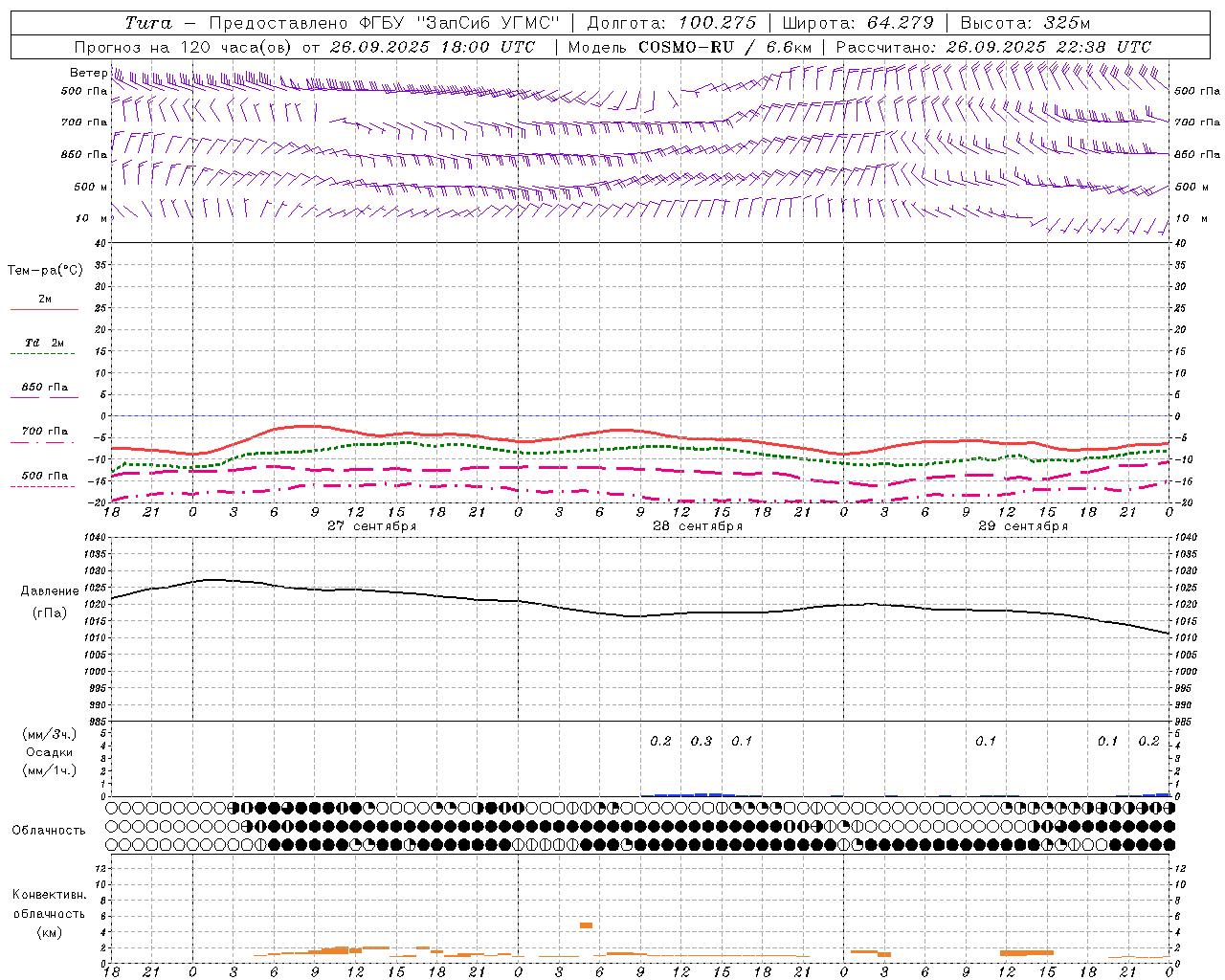Click the "Тем-ра(°C)" temperature panel label

(x=45, y=271)
